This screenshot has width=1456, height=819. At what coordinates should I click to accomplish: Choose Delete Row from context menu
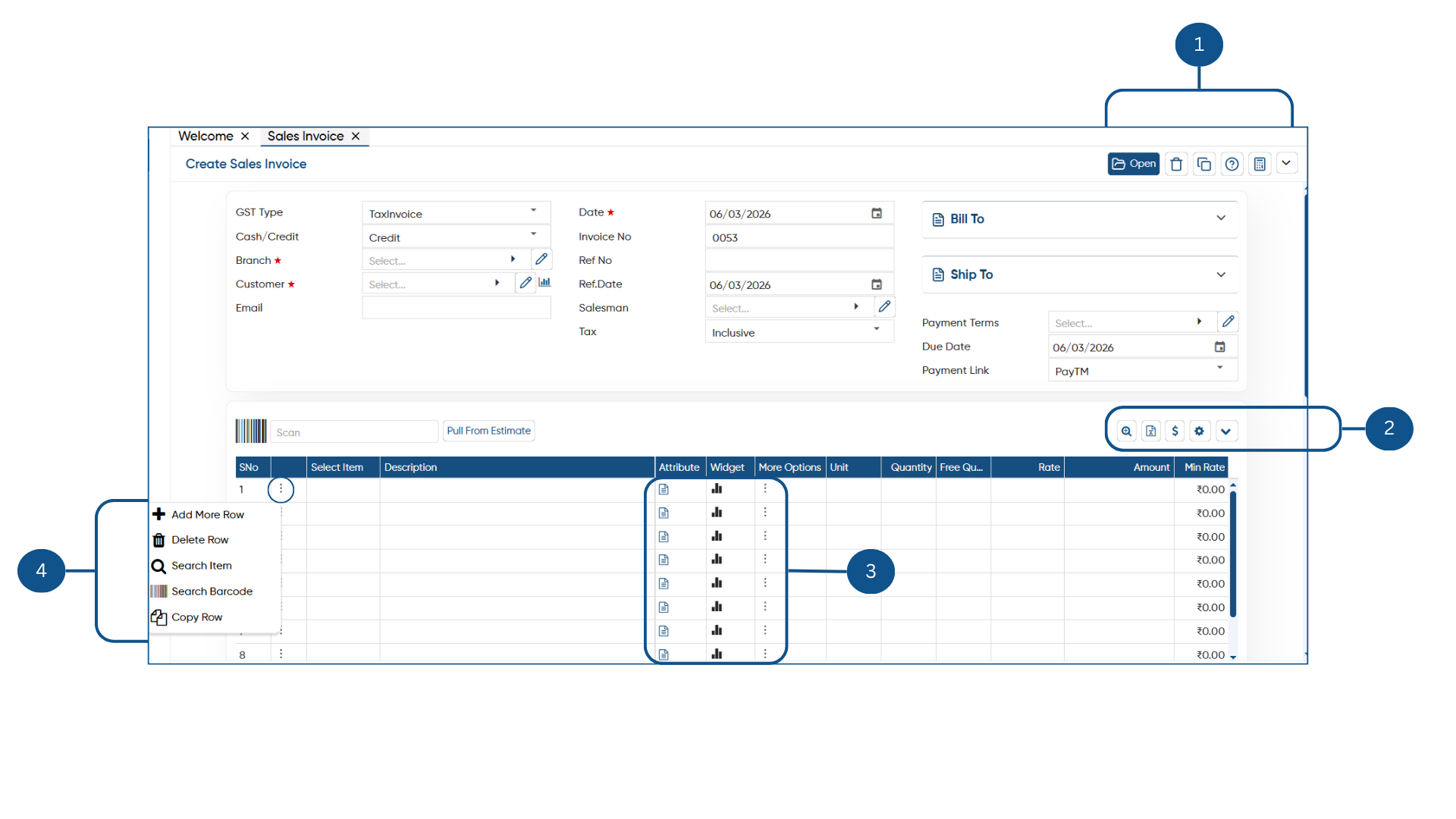click(199, 540)
